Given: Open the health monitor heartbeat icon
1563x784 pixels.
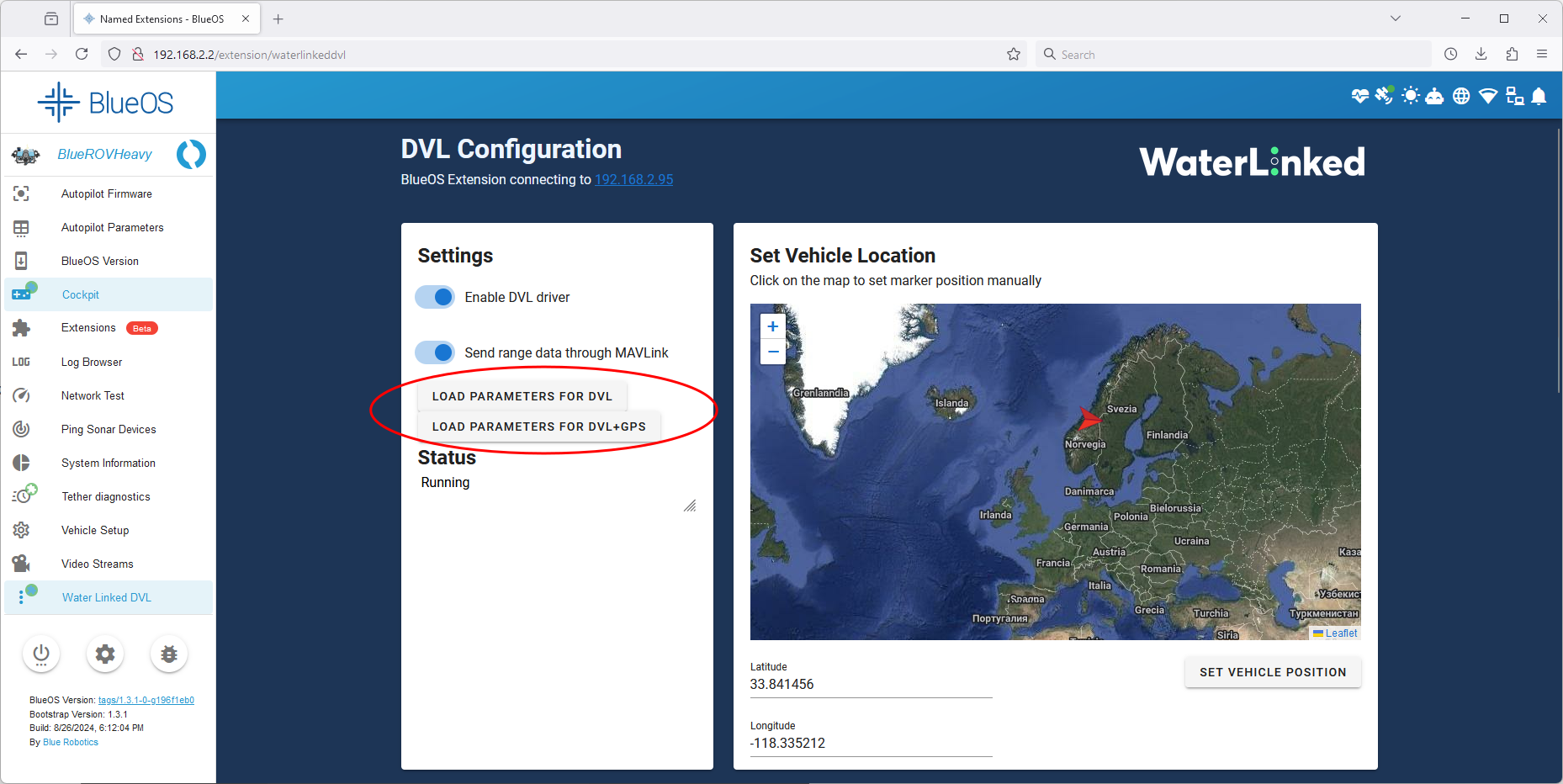Looking at the screenshot, I should [1360, 96].
